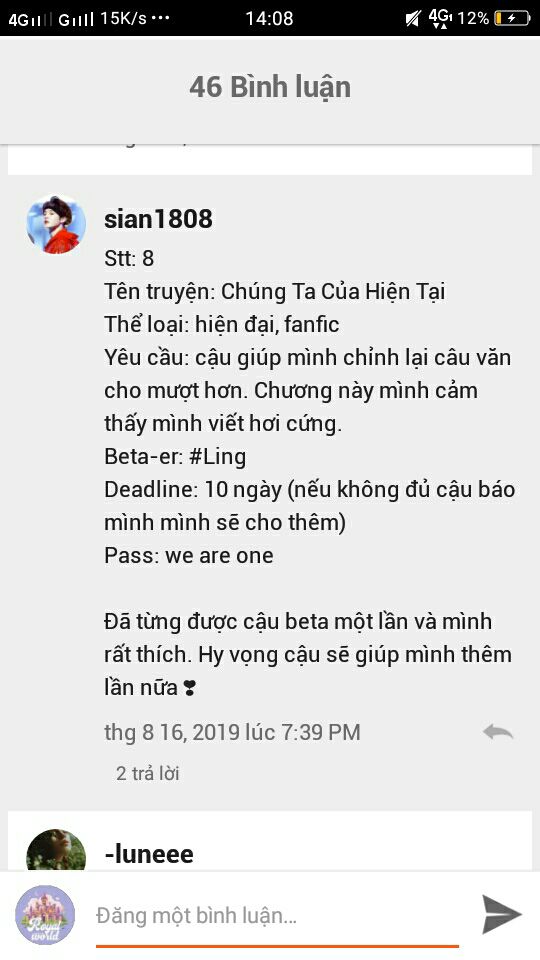
Task: Tap the three-dots notification indicator in status bar
Action: [160, 18]
